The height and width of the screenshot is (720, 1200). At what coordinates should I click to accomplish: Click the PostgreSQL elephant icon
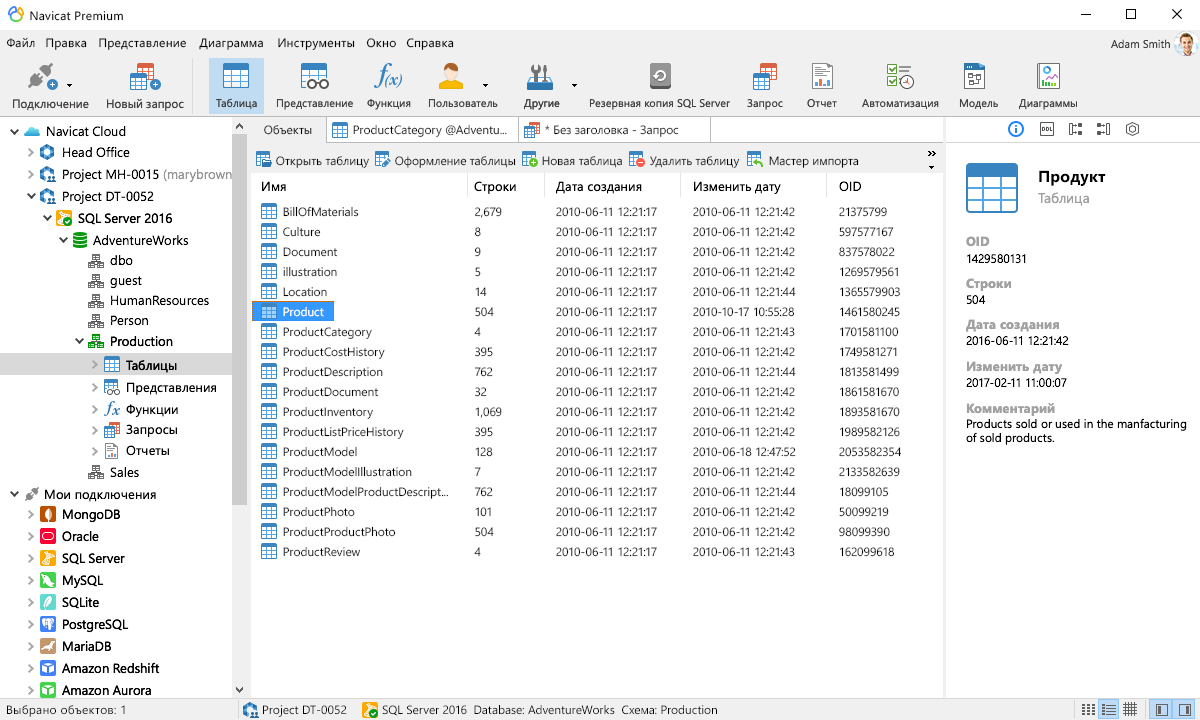pyautogui.click(x=47, y=625)
